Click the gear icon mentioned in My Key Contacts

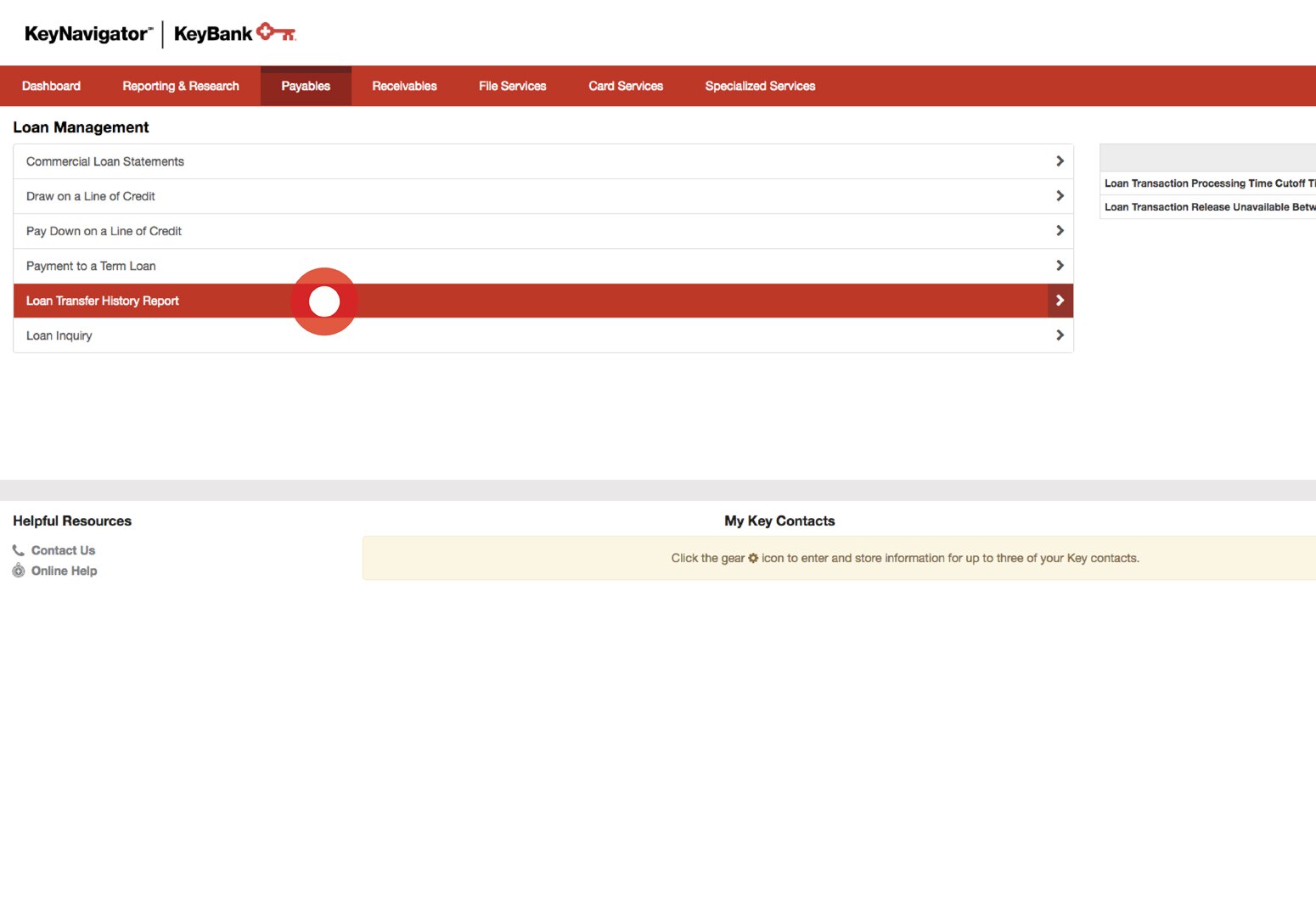[754, 558]
